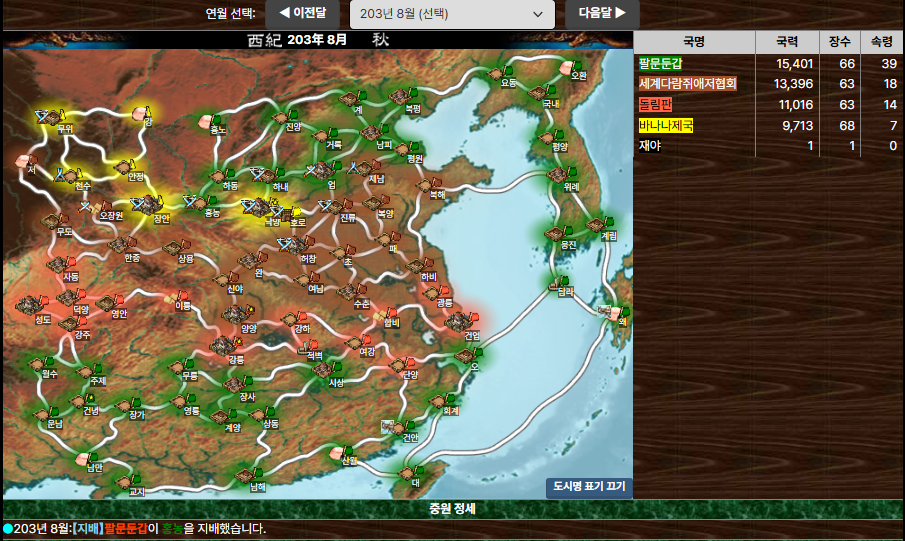Click 팔문둔갑 in the 중원 정세 log

(126, 528)
